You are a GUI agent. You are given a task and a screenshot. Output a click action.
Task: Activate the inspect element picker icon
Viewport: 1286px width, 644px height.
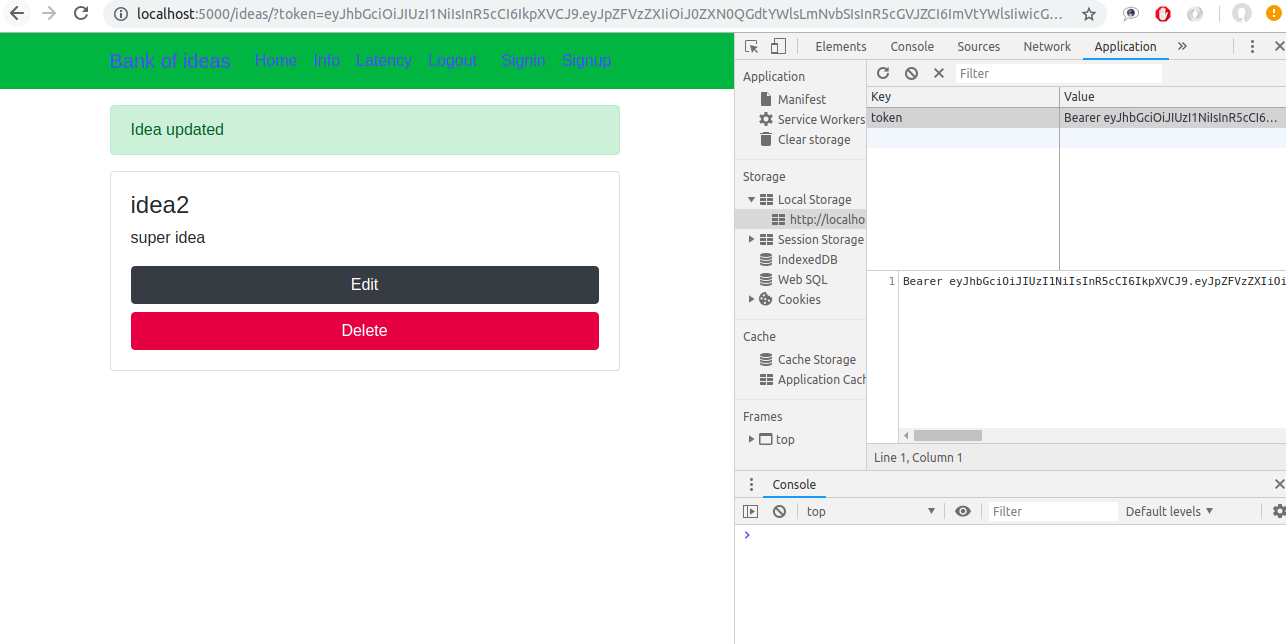pos(752,46)
